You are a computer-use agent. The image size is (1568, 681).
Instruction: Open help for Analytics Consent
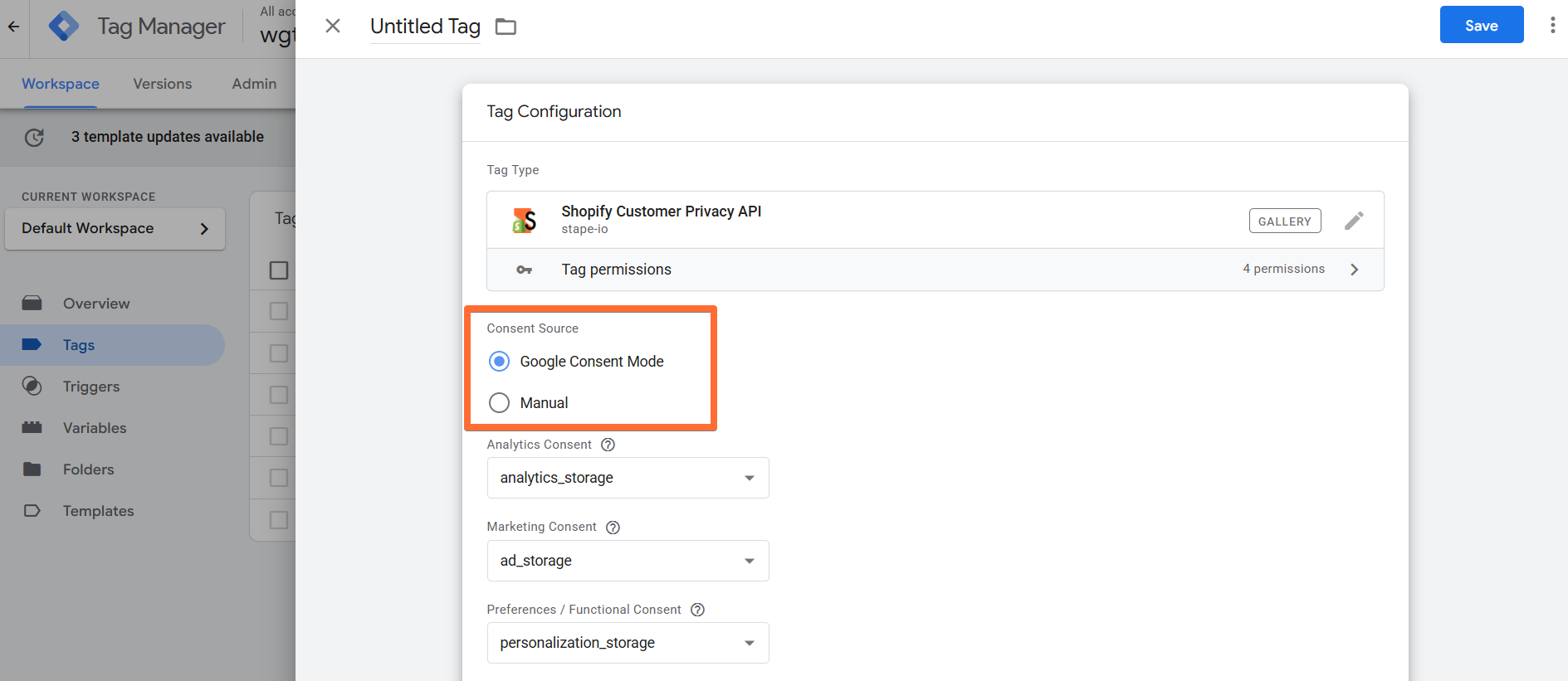(608, 445)
